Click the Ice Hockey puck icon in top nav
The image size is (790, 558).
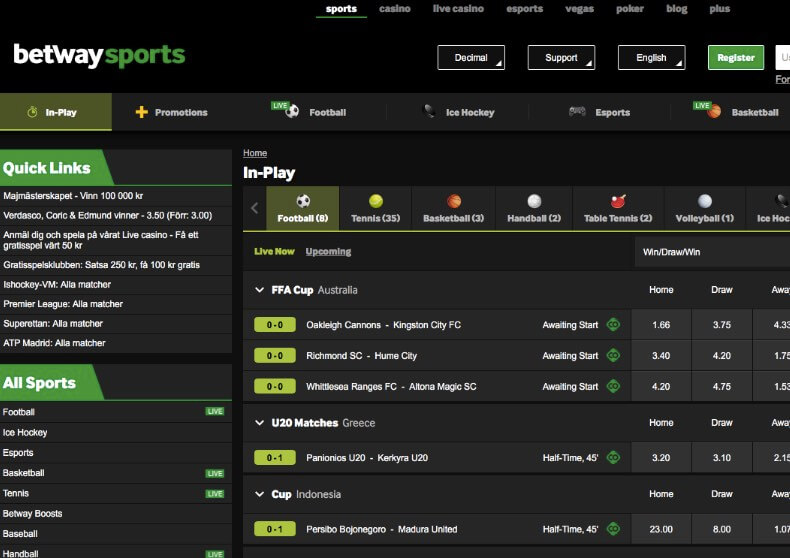[x=429, y=111]
